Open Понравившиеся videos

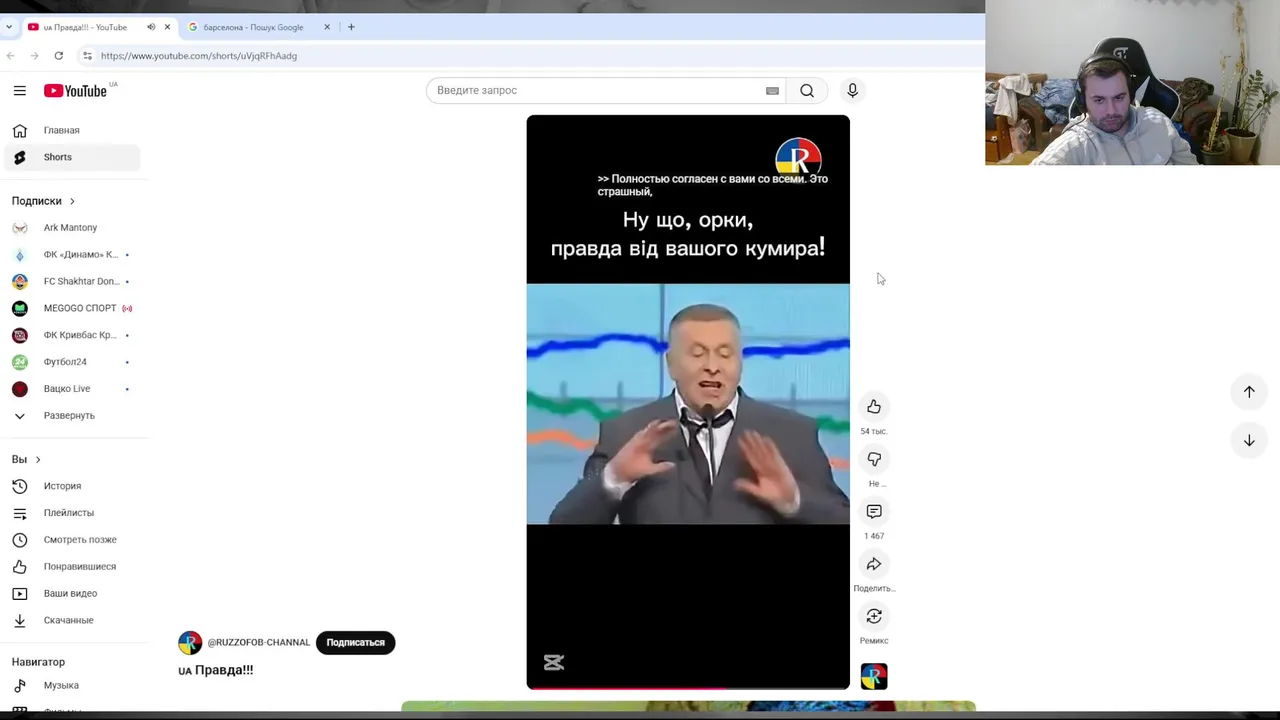click(72, 566)
